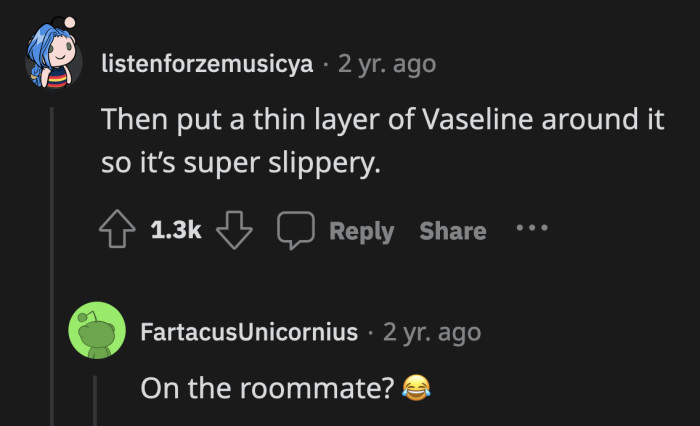The height and width of the screenshot is (426, 700).
Task: Open the three-dot more options menu
Action: (530, 229)
